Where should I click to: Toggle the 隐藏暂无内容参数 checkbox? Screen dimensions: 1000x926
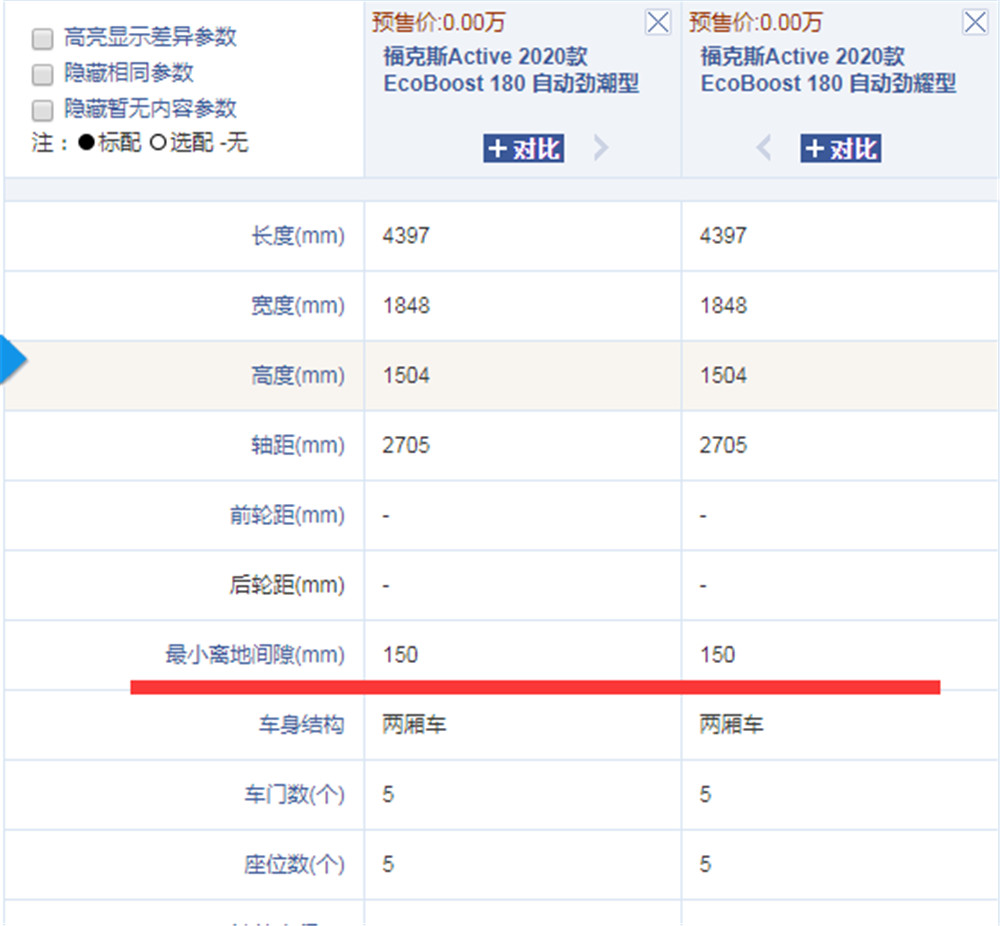click(42, 109)
